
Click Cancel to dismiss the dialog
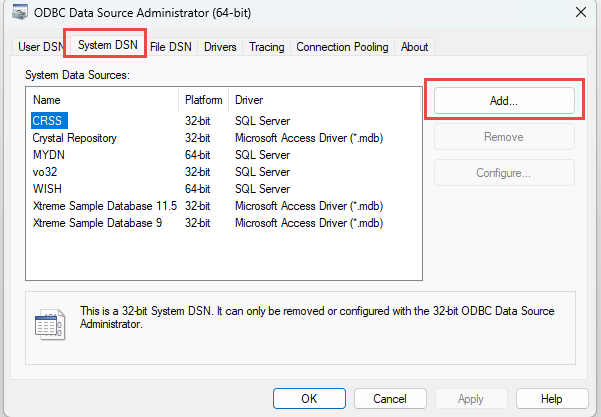click(390, 398)
